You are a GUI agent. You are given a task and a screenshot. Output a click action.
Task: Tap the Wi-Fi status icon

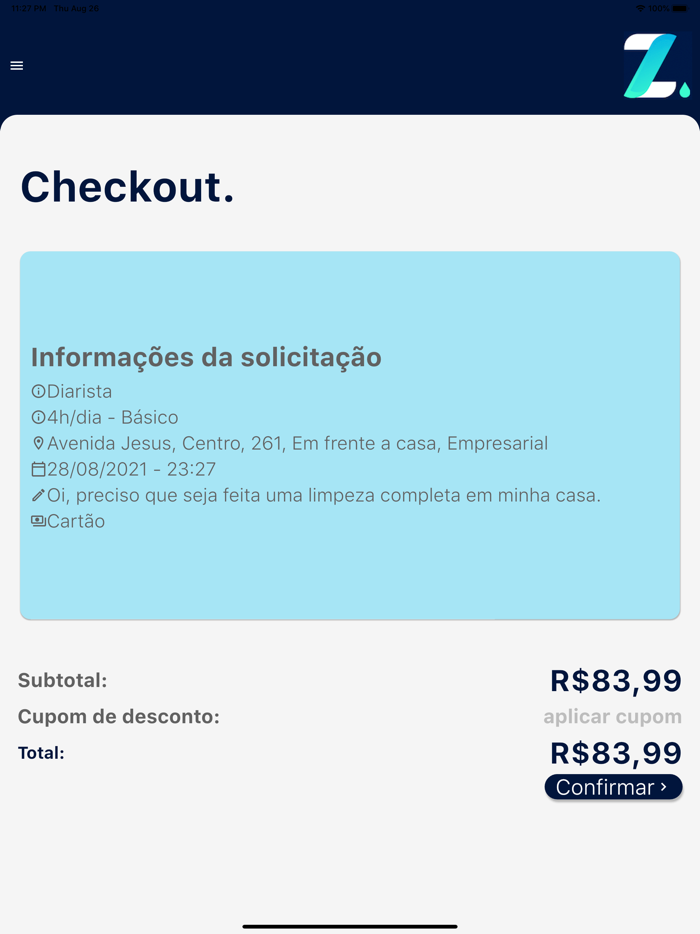point(640,8)
